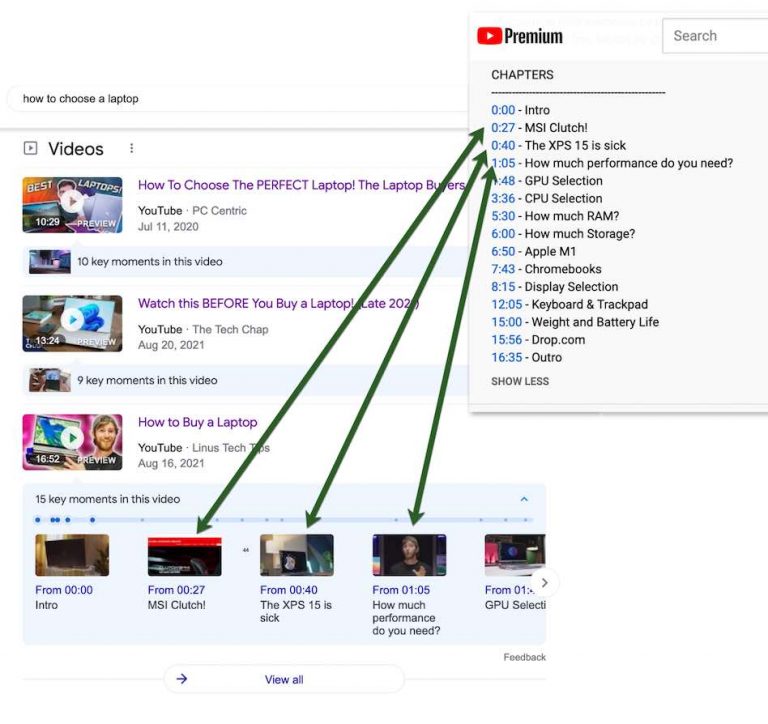The width and height of the screenshot is (768, 724).
Task: Click SHOW LESS under chapters
Action: 520,381
